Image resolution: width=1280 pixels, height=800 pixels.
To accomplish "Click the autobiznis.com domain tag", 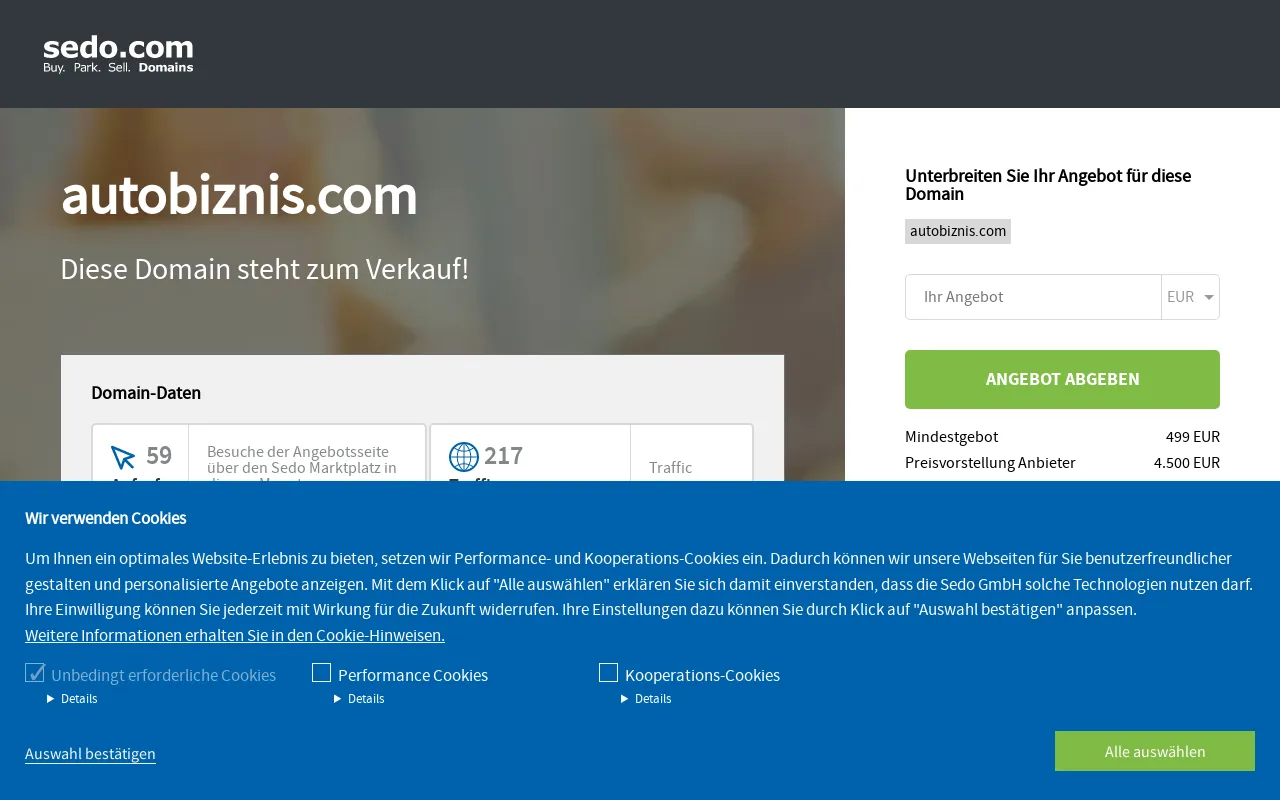I will click(958, 231).
